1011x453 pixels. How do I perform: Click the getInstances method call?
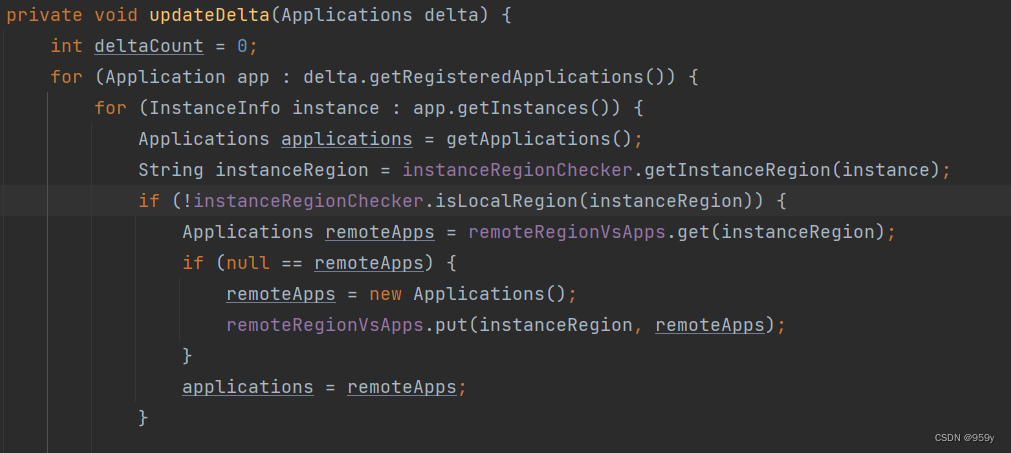click(524, 108)
